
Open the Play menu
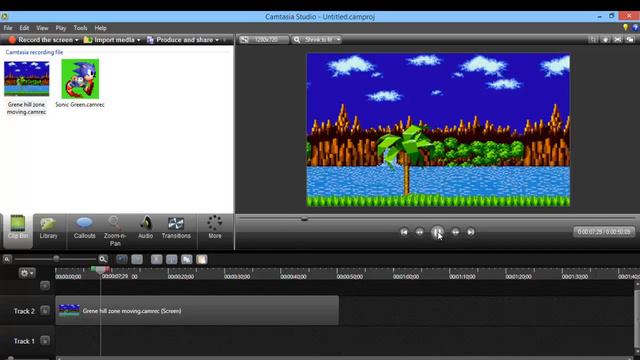pos(61,28)
